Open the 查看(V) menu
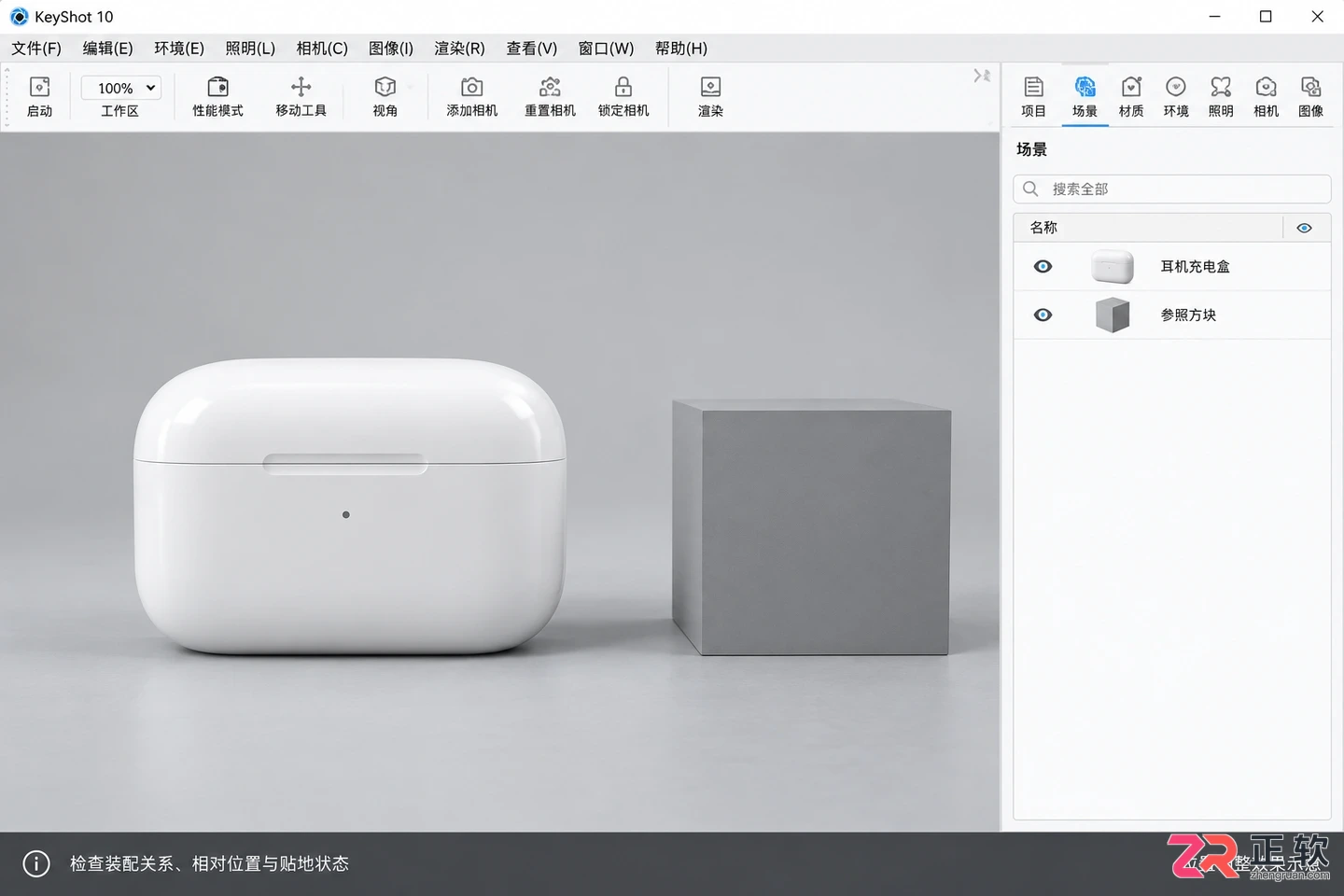Viewport: 1344px width, 896px height. [x=531, y=49]
